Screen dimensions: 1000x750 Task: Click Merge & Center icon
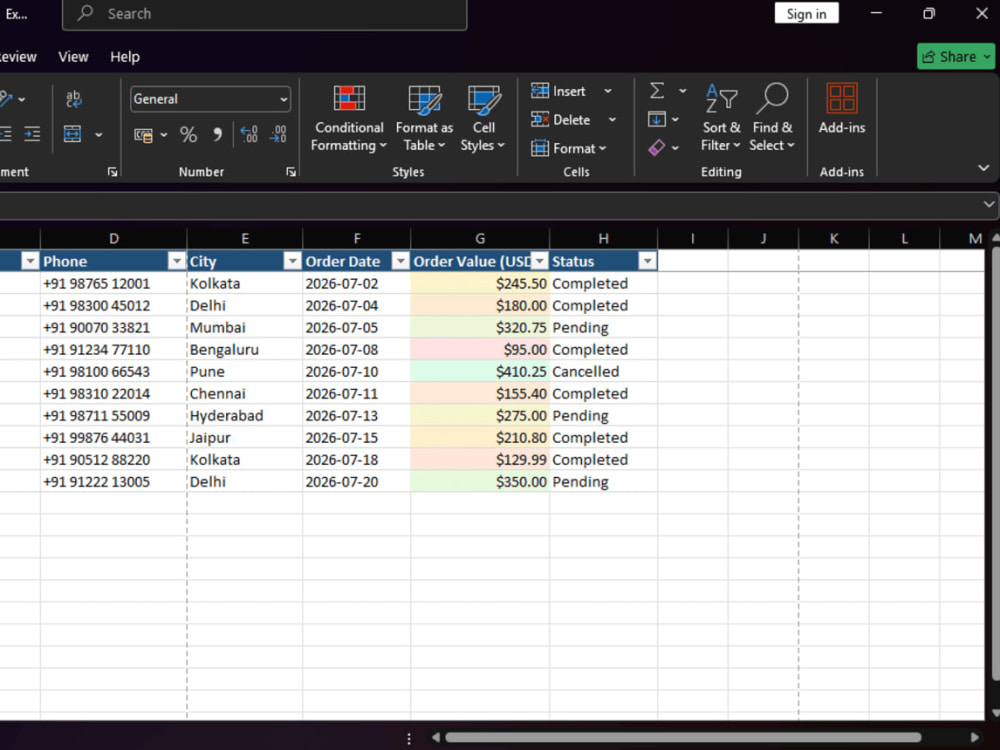point(73,135)
